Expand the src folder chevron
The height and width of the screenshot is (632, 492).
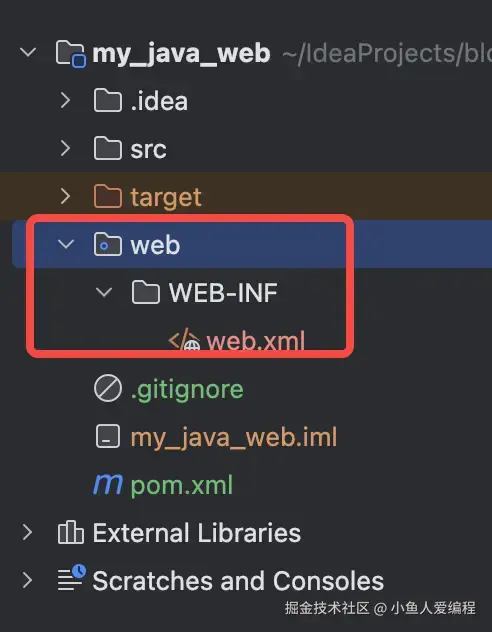point(65,148)
